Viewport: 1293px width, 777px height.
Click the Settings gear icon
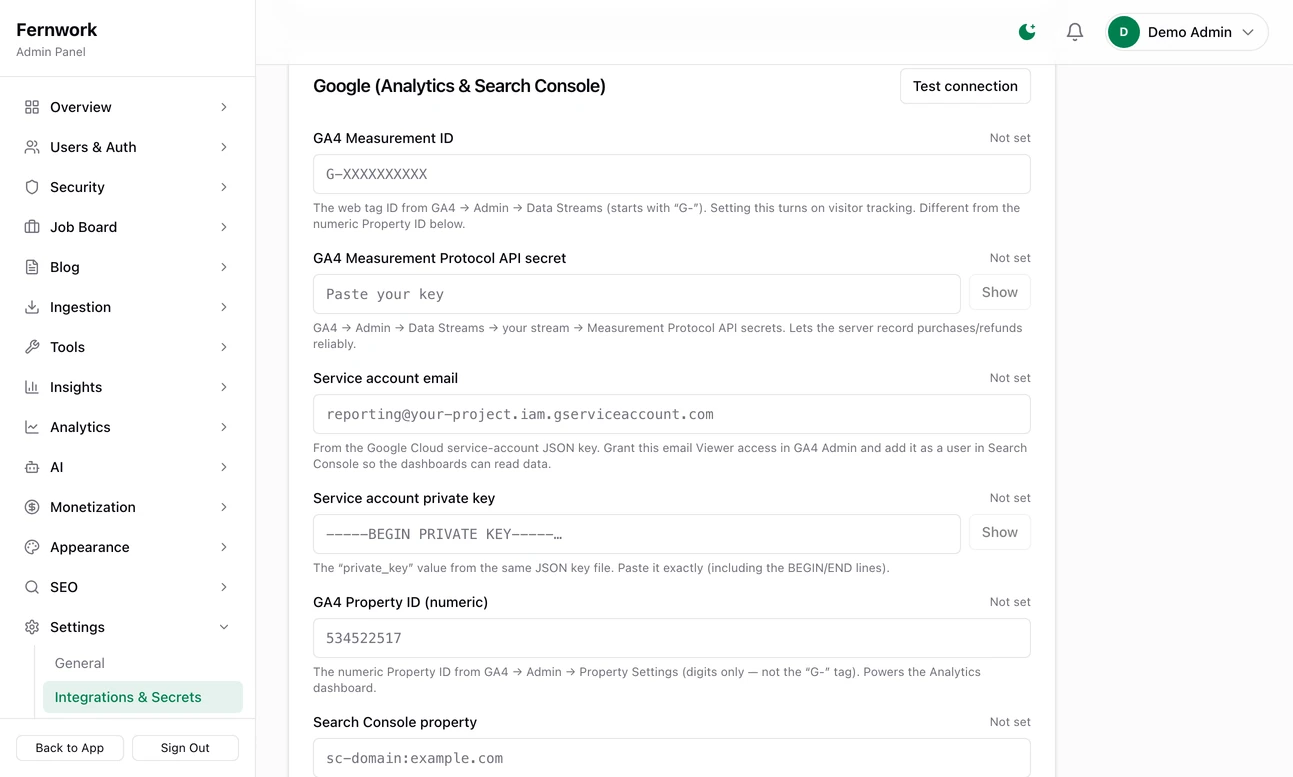pyautogui.click(x=32, y=627)
